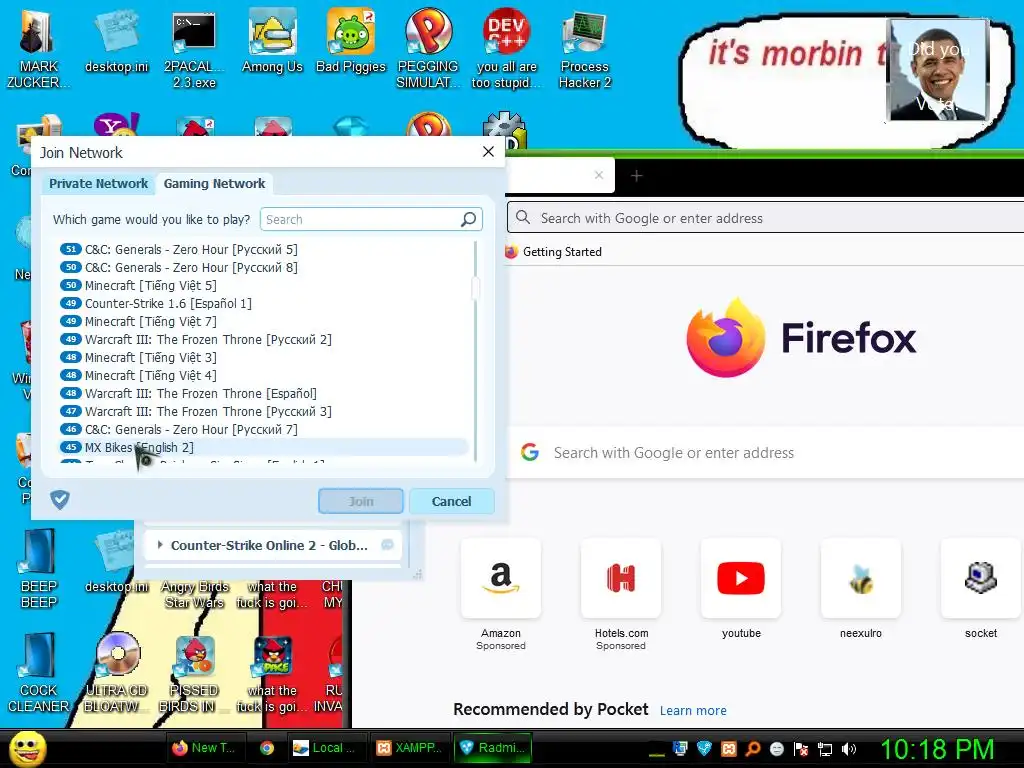Select Warcraft III: The Frozen Throne [Español]
This screenshot has height=768, width=1024.
200,394
